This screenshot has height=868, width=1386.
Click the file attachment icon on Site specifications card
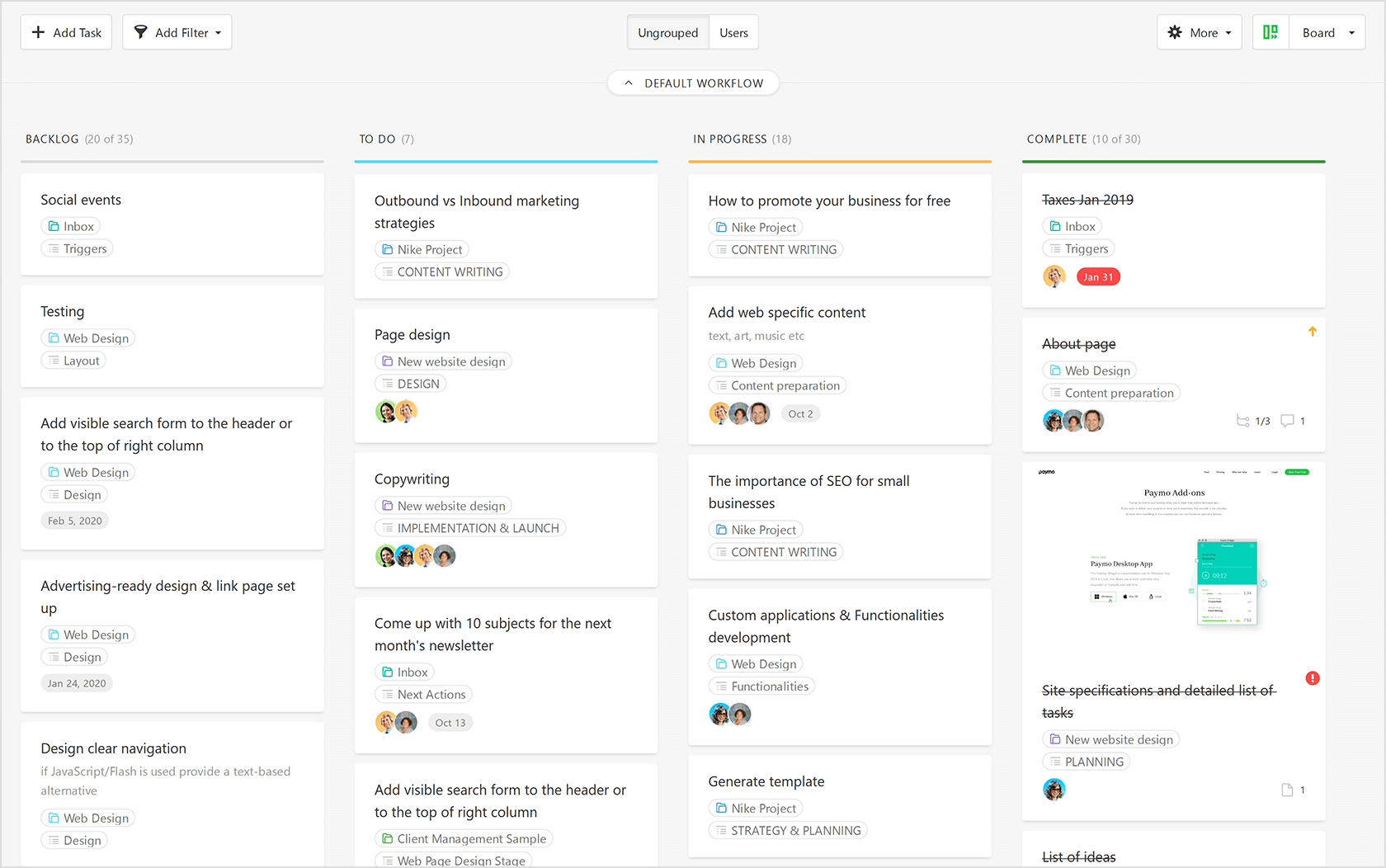click(x=1289, y=790)
